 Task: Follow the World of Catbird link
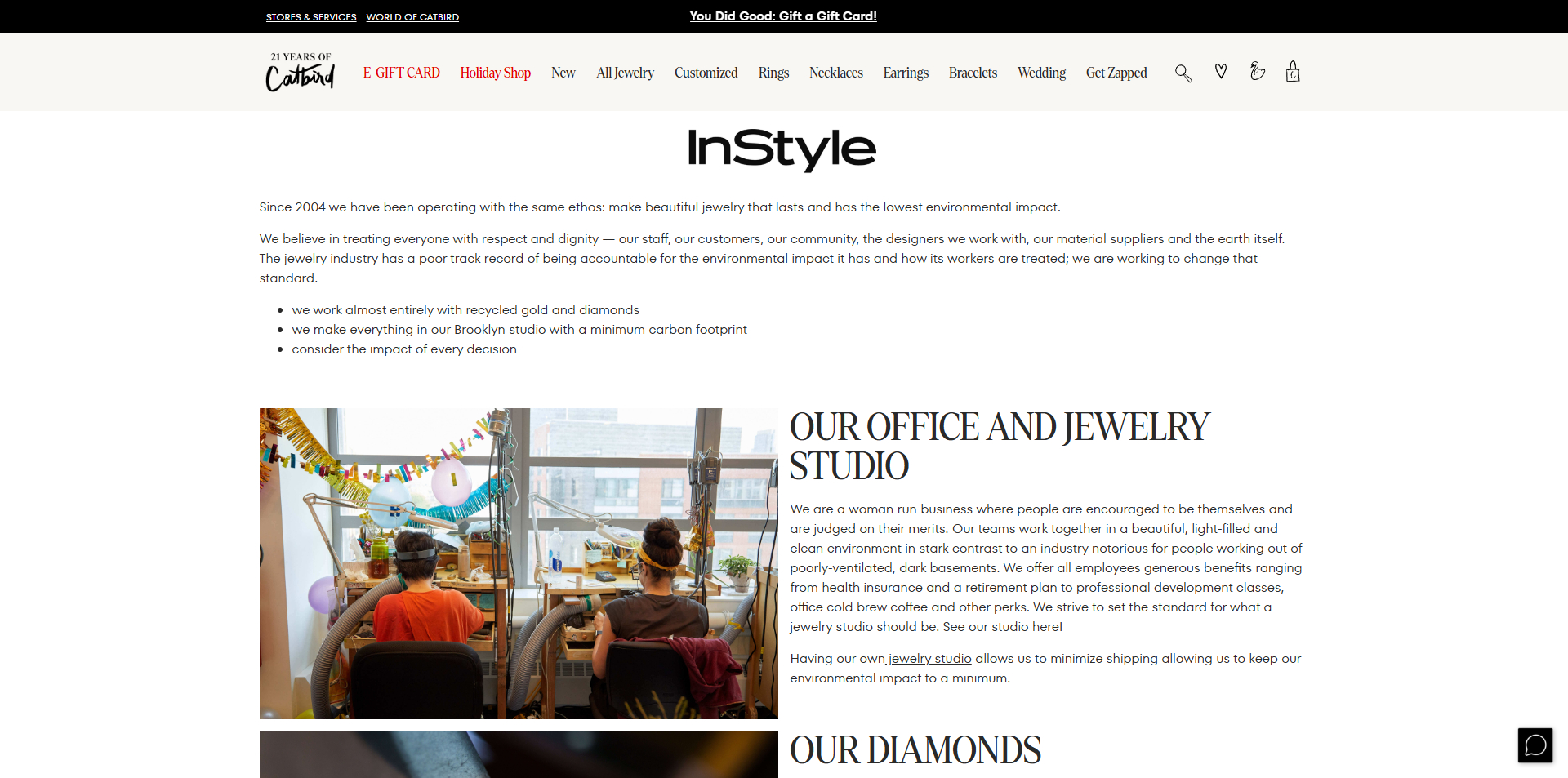(412, 17)
